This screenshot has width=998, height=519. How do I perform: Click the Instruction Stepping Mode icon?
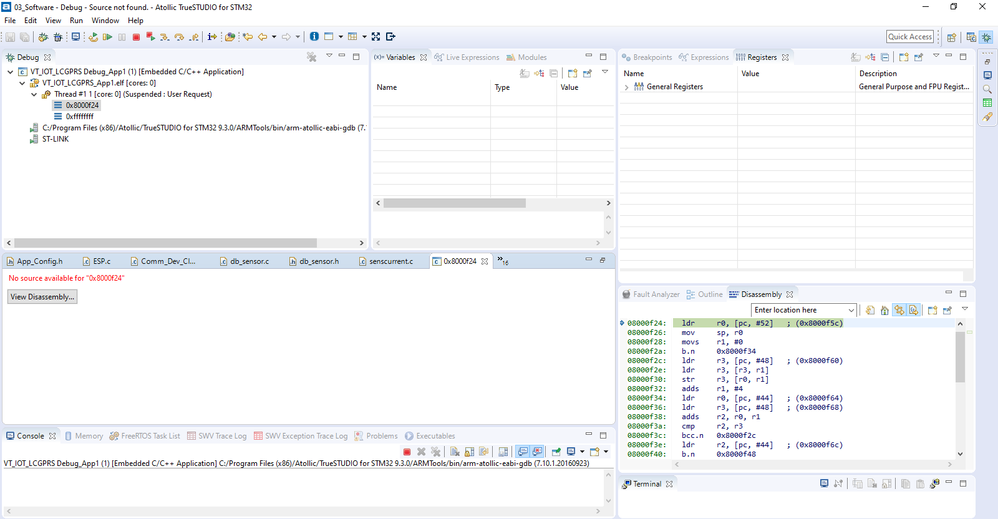(212, 37)
